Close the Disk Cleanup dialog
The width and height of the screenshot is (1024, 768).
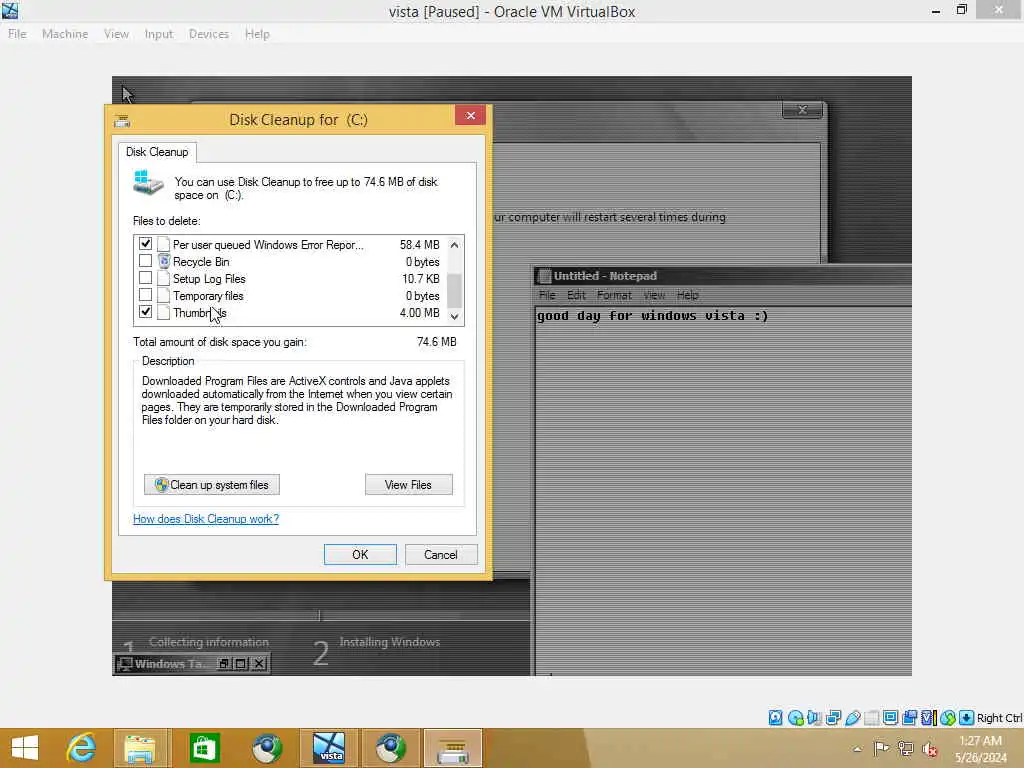(x=470, y=116)
